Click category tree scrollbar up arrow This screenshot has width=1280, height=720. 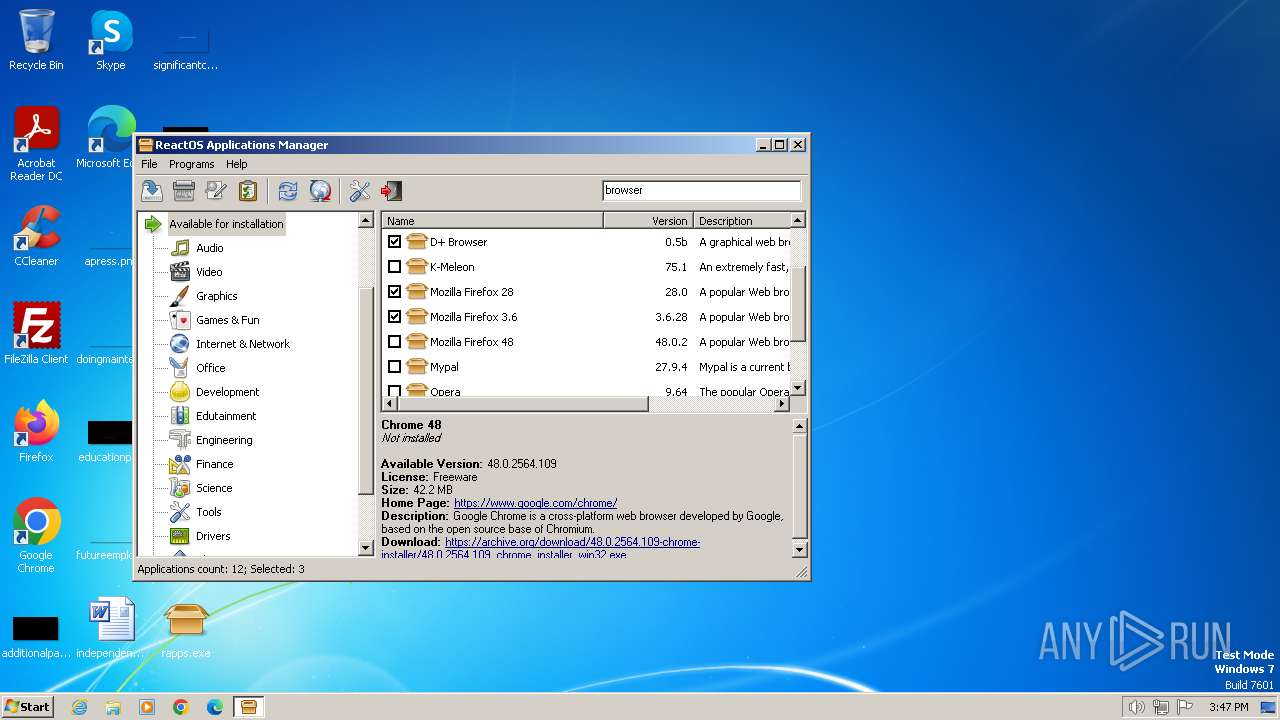[x=366, y=221]
